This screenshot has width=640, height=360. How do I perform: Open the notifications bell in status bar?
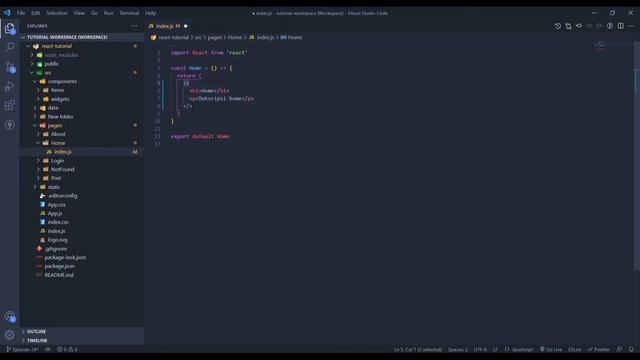coord(631,349)
